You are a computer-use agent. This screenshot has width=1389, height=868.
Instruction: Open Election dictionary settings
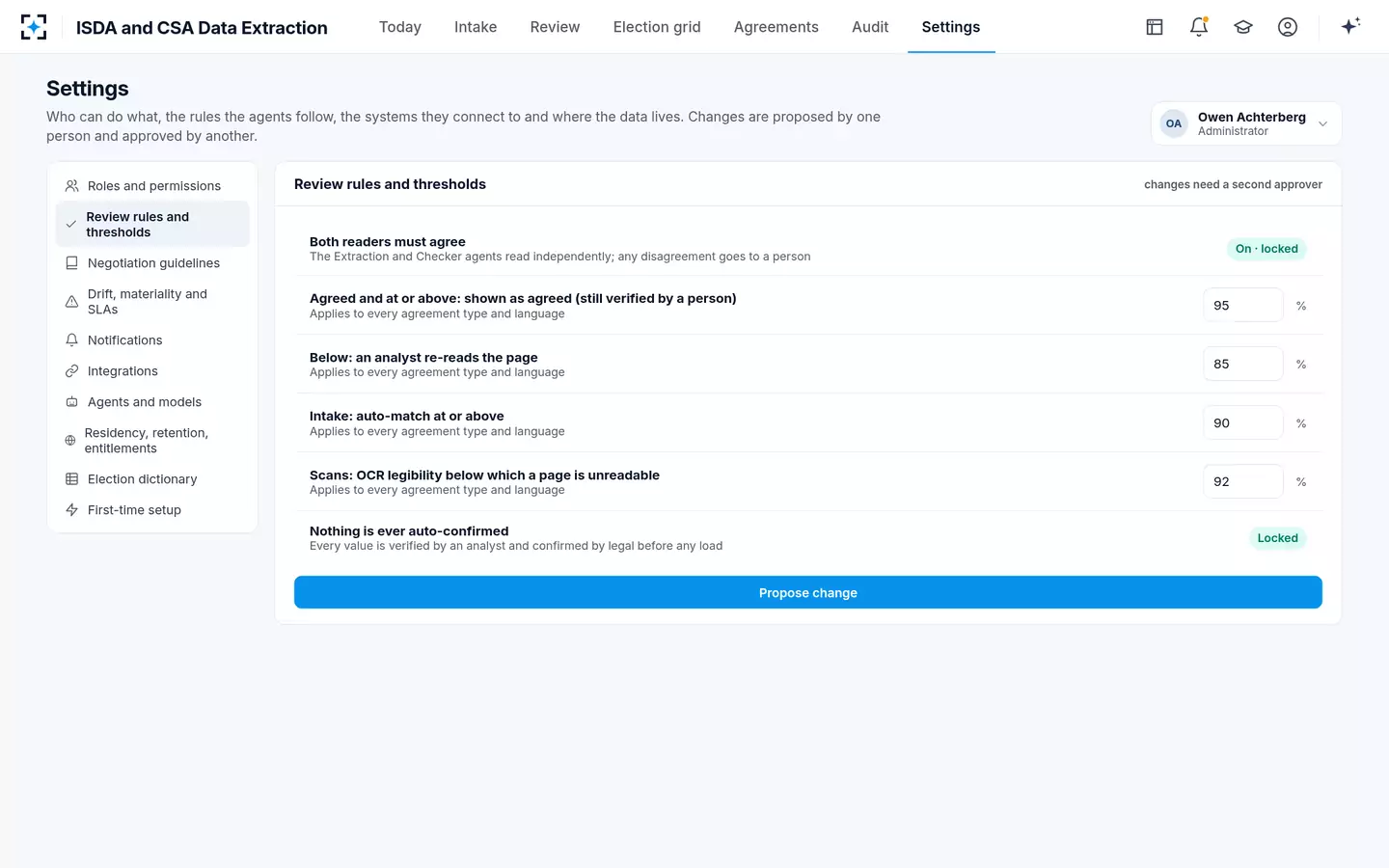[152, 479]
